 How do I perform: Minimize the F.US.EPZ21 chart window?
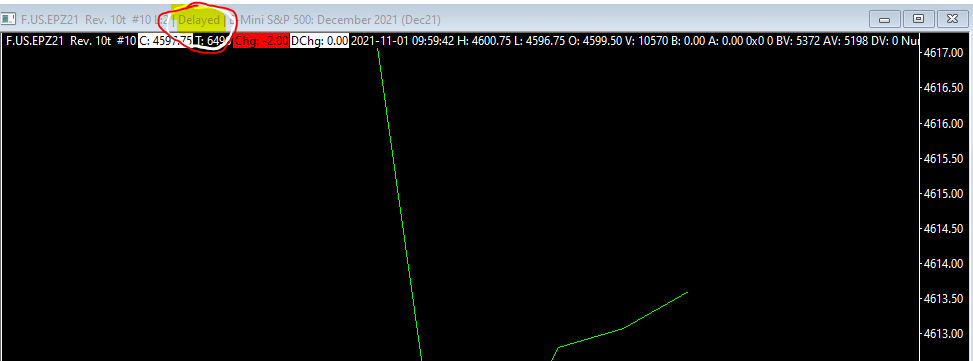(x=885, y=19)
